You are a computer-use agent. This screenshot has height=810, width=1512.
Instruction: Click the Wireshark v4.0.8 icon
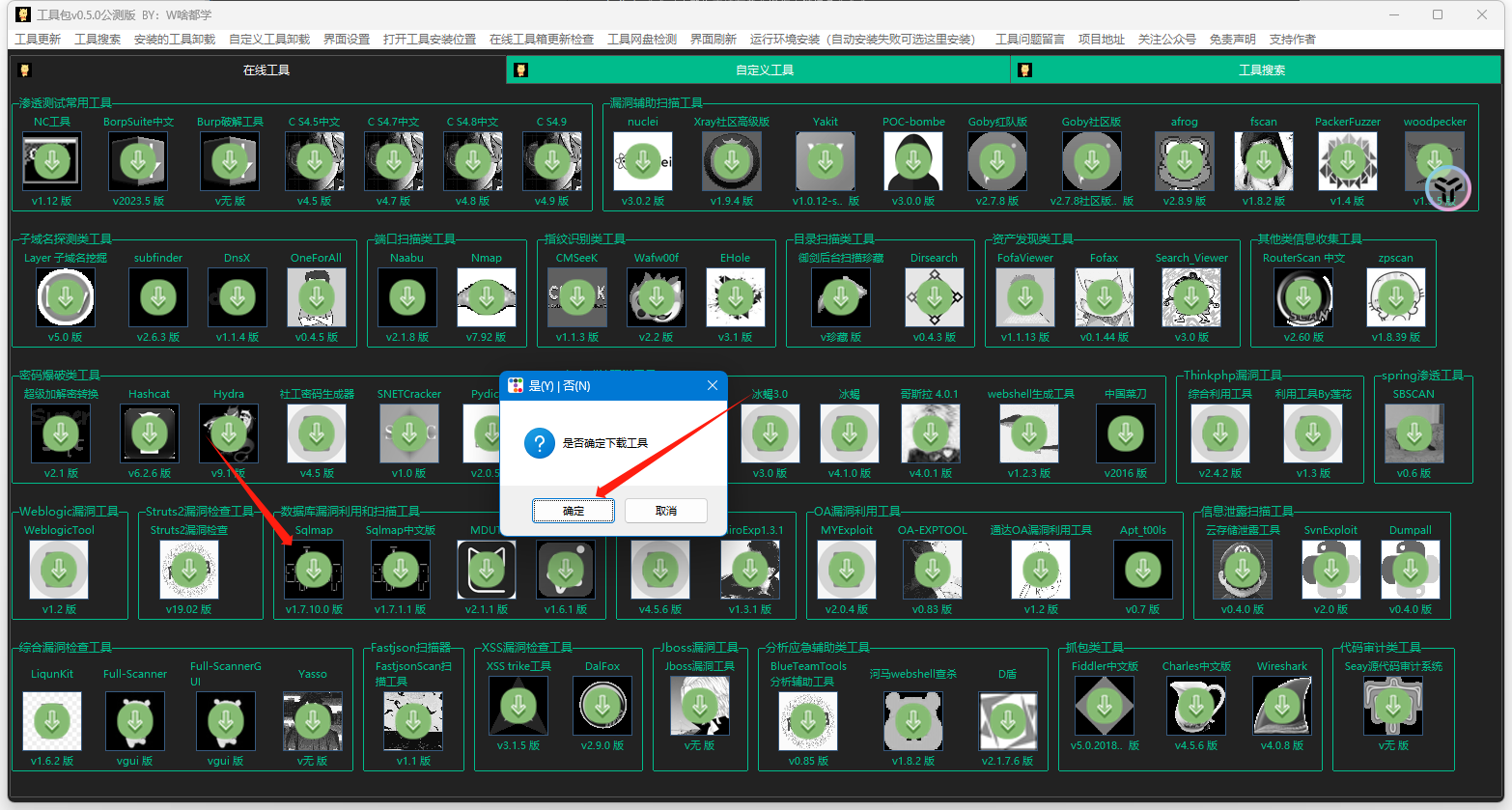pyautogui.click(x=1282, y=706)
